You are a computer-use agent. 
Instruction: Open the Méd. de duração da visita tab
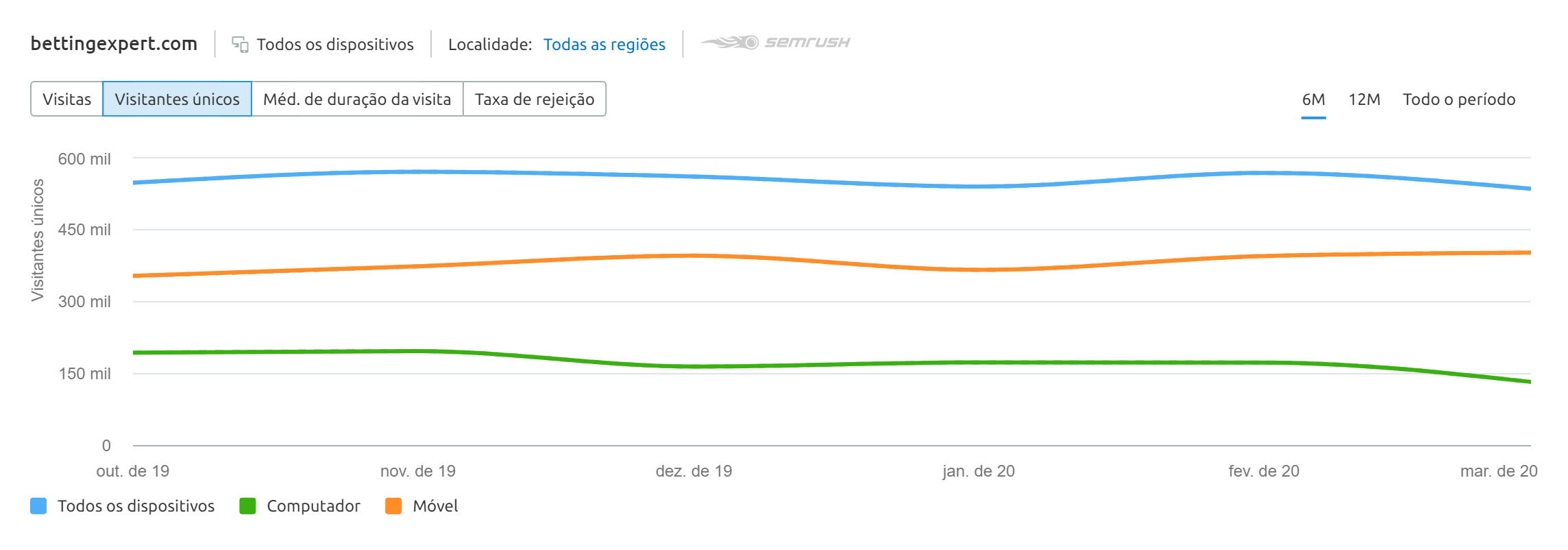point(357,99)
